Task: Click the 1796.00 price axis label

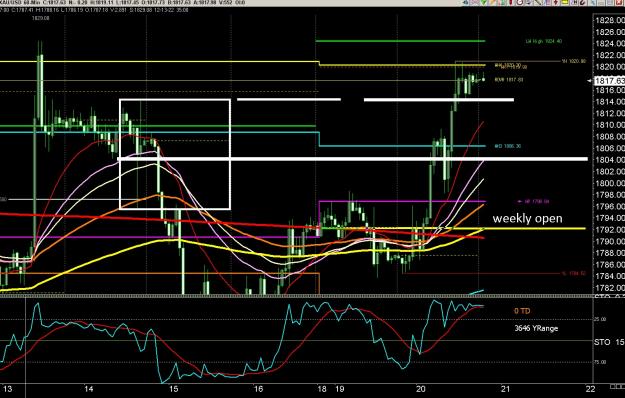Action: coord(609,206)
